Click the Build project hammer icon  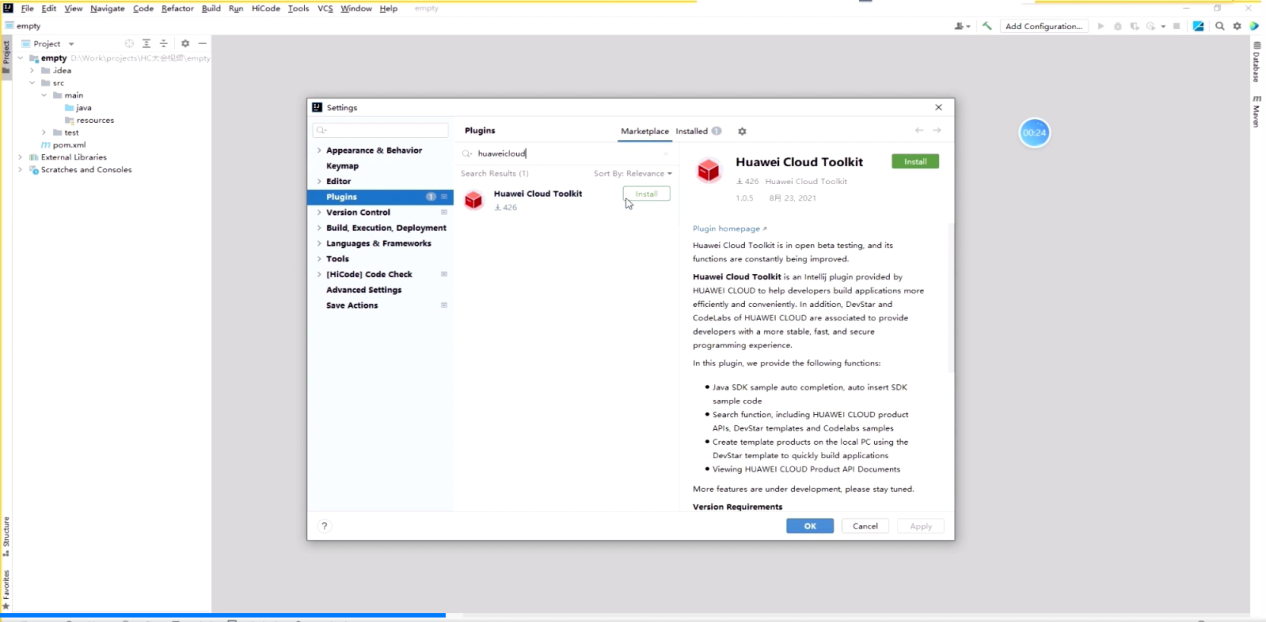point(987,26)
